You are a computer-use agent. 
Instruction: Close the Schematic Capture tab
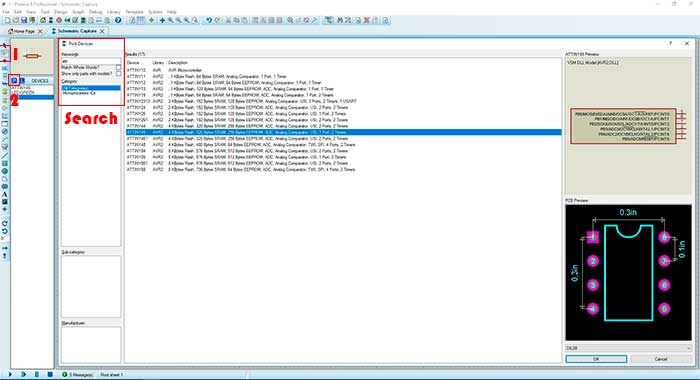click(x=102, y=31)
